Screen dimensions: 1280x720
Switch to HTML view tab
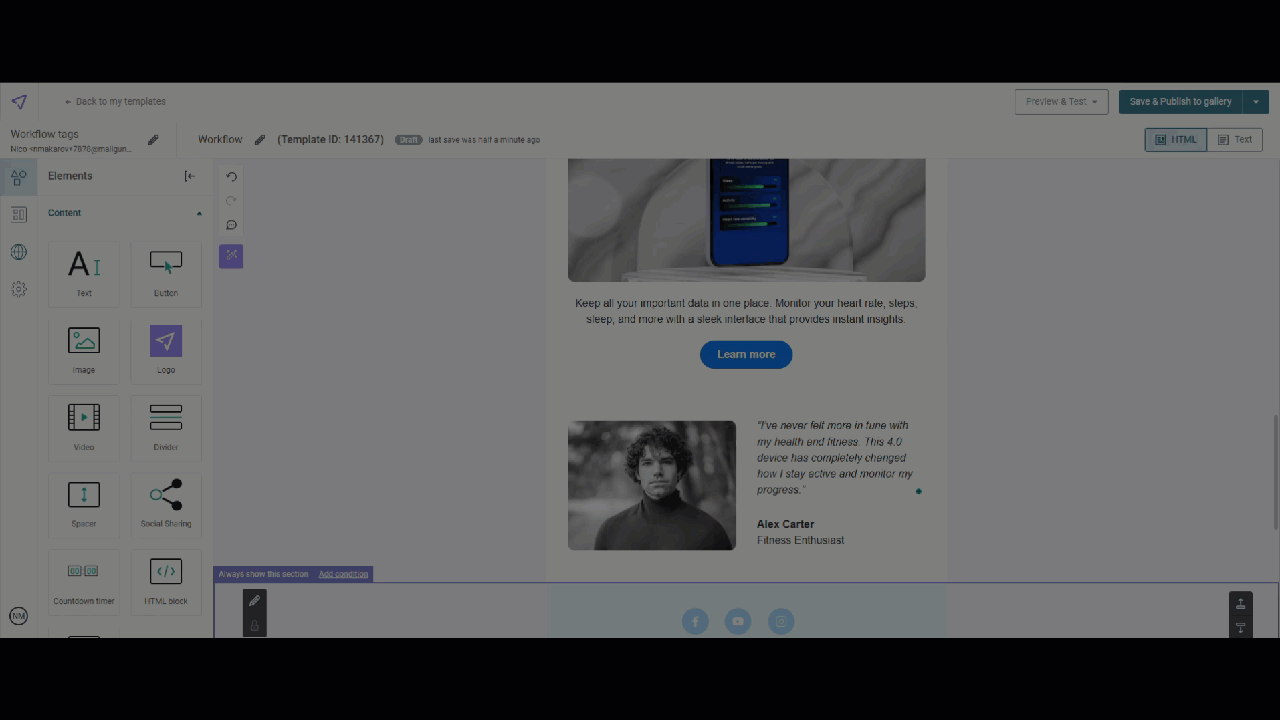click(x=1176, y=140)
